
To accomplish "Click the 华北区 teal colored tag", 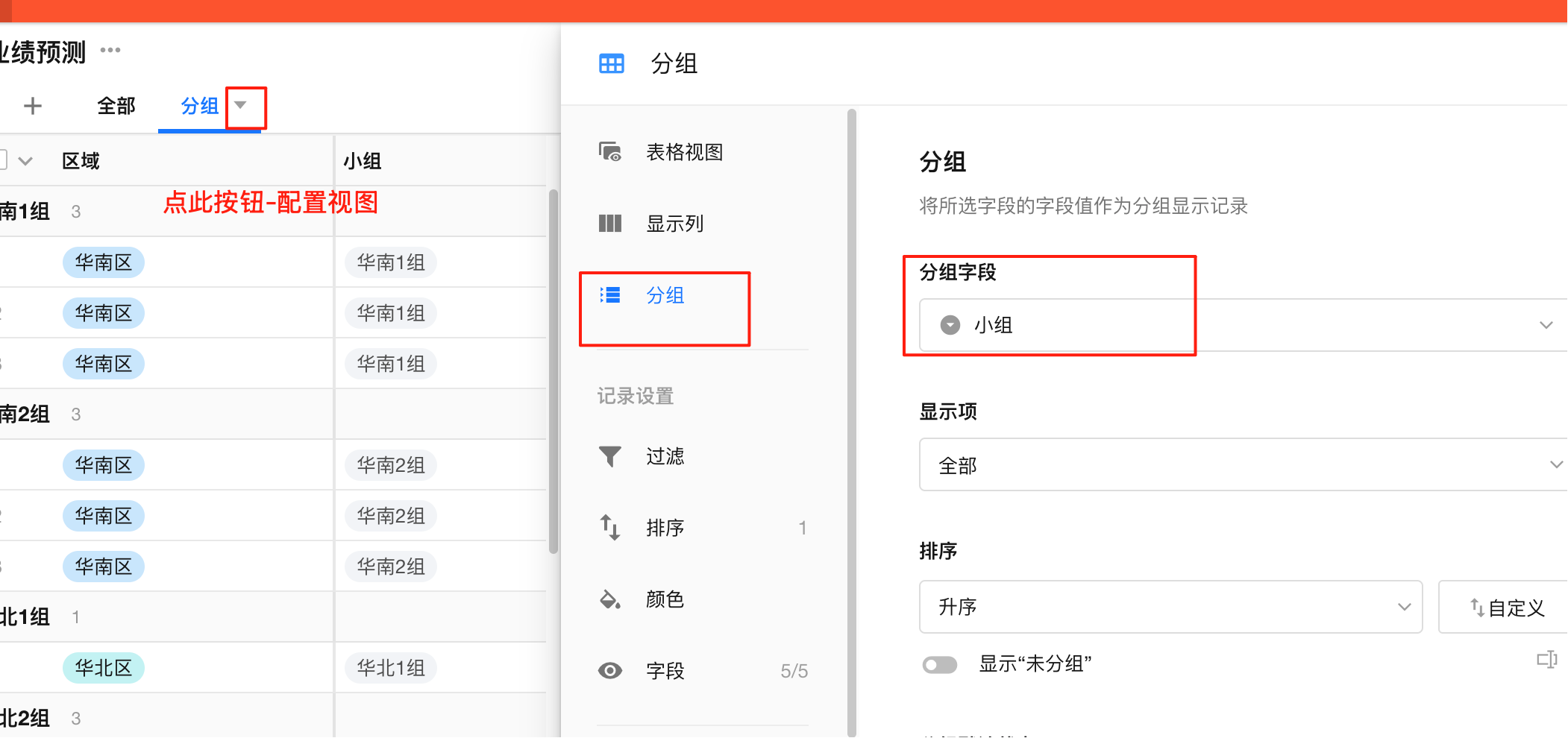I will [x=103, y=668].
